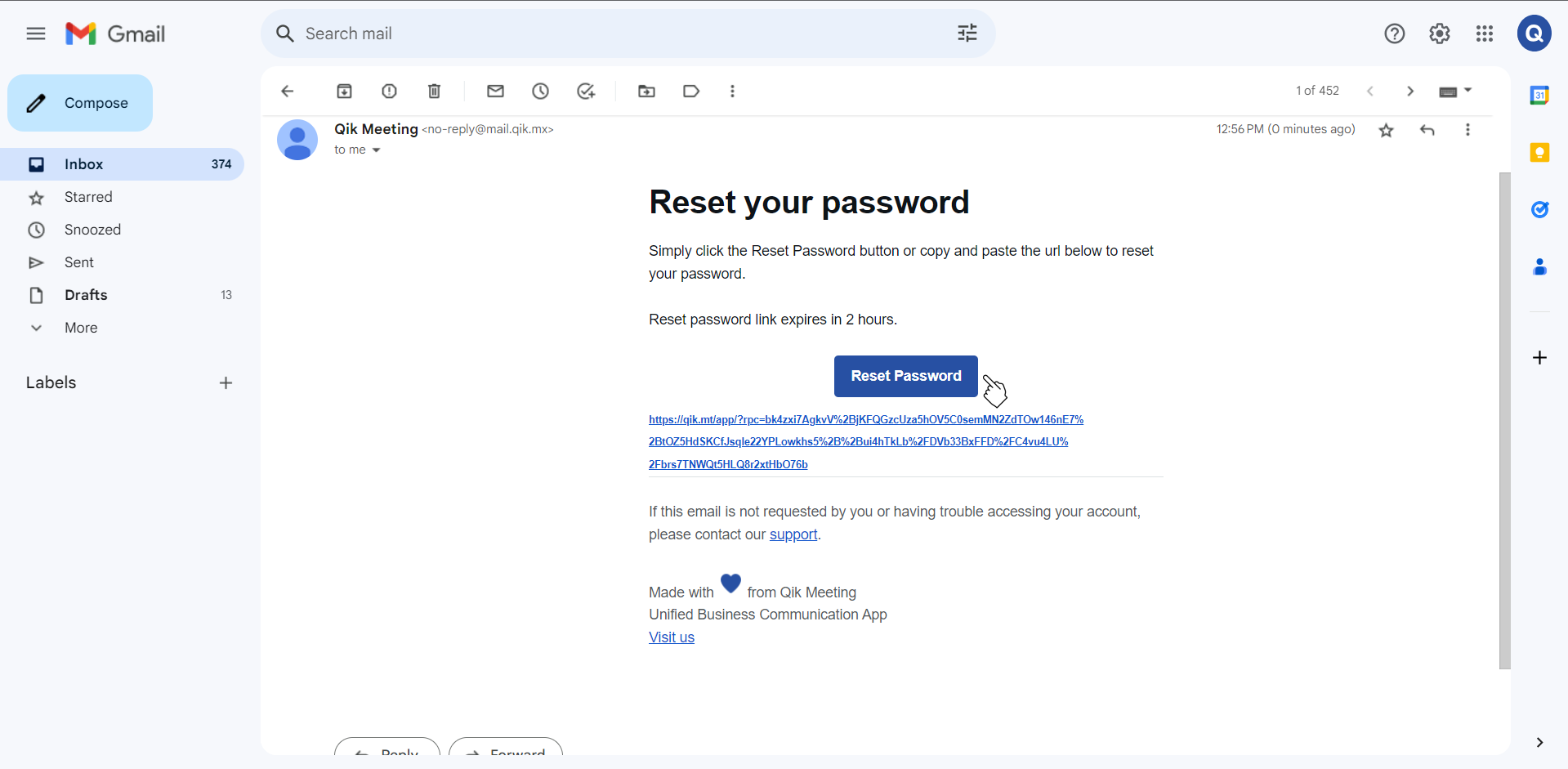
Task: Add this email to Tasks
Action: click(586, 92)
